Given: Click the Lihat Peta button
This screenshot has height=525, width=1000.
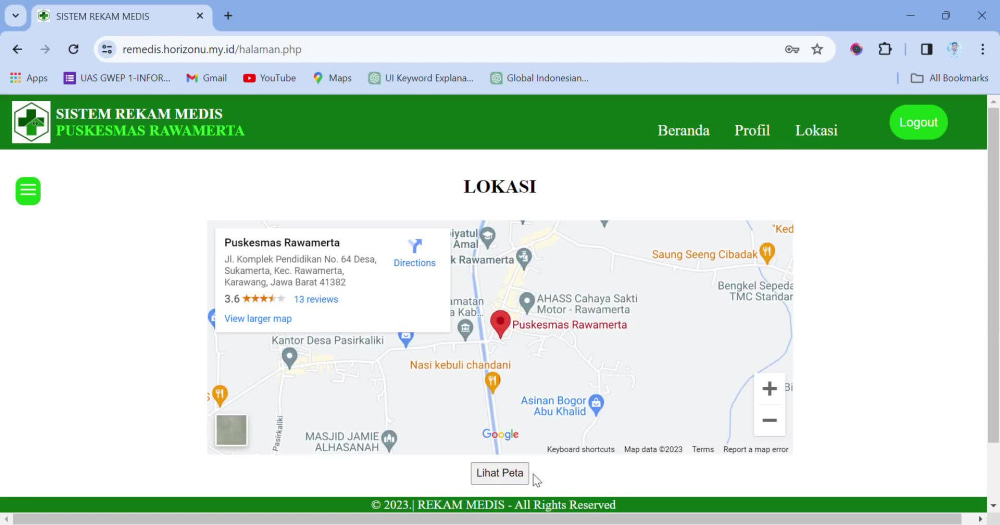Looking at the screenshot, I should [499, 473].
